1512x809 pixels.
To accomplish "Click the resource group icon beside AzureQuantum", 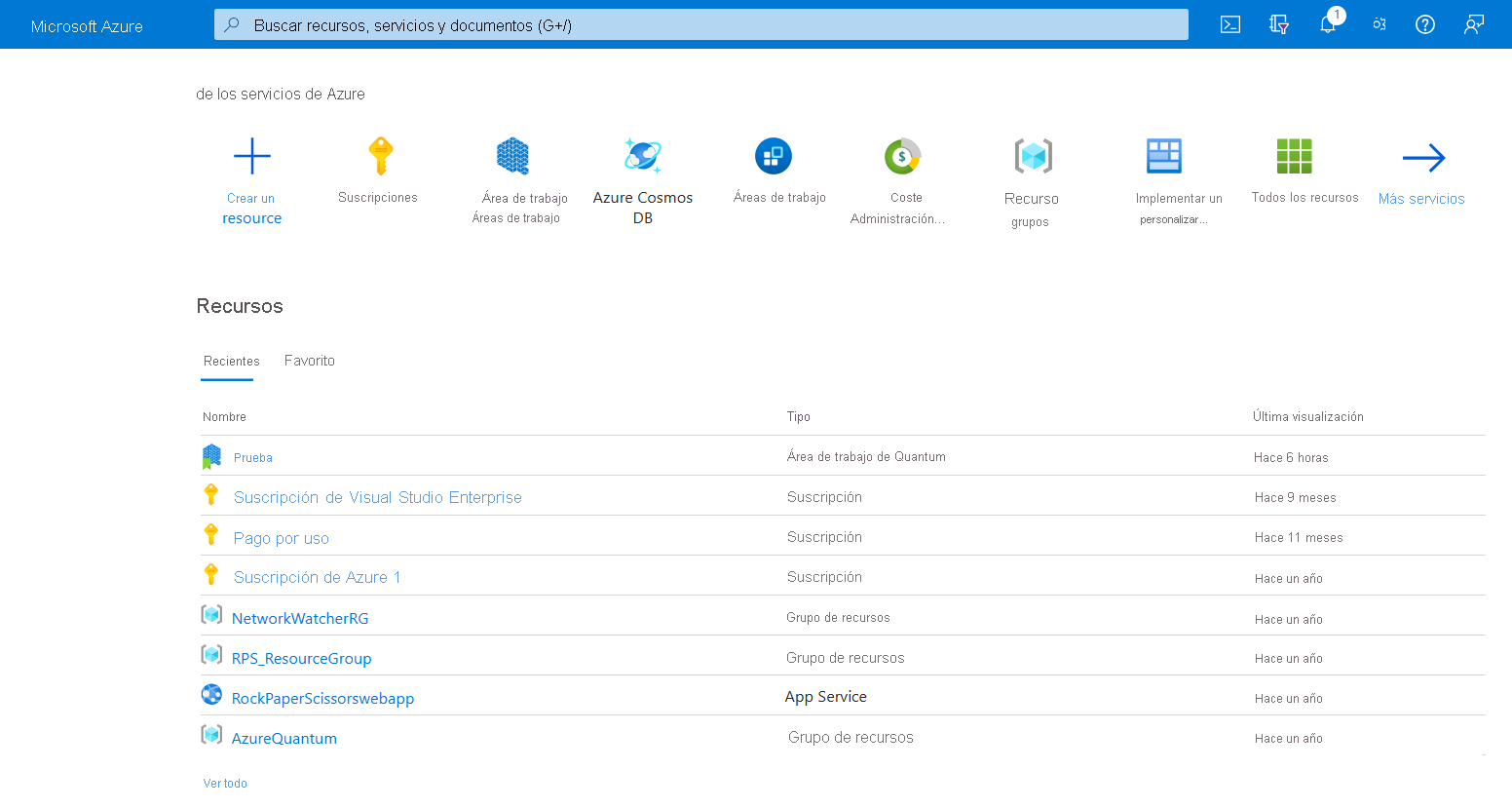I will tap(211, 734).
